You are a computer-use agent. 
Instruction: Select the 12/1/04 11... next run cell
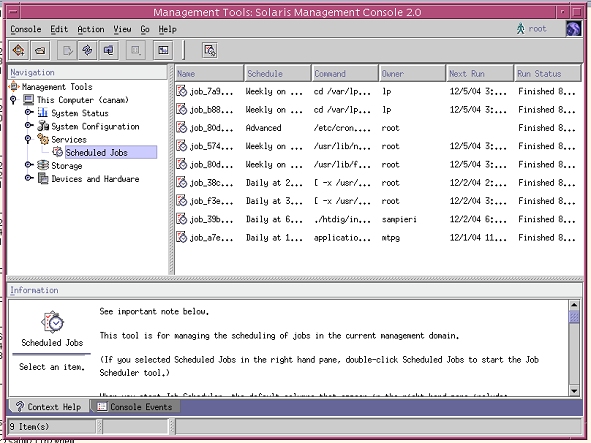coord(478,238)
